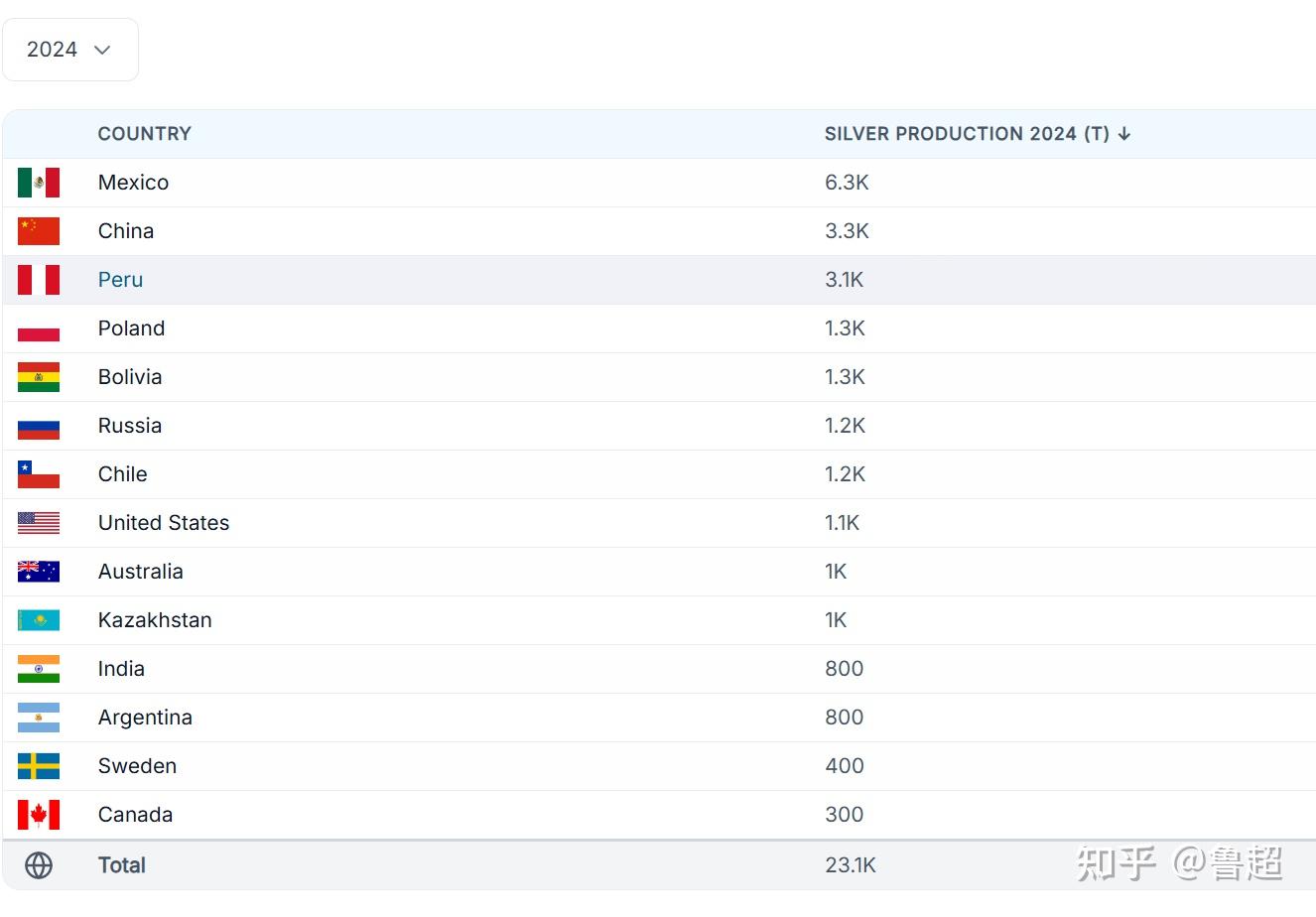Select the United States row name

[164, 523]
